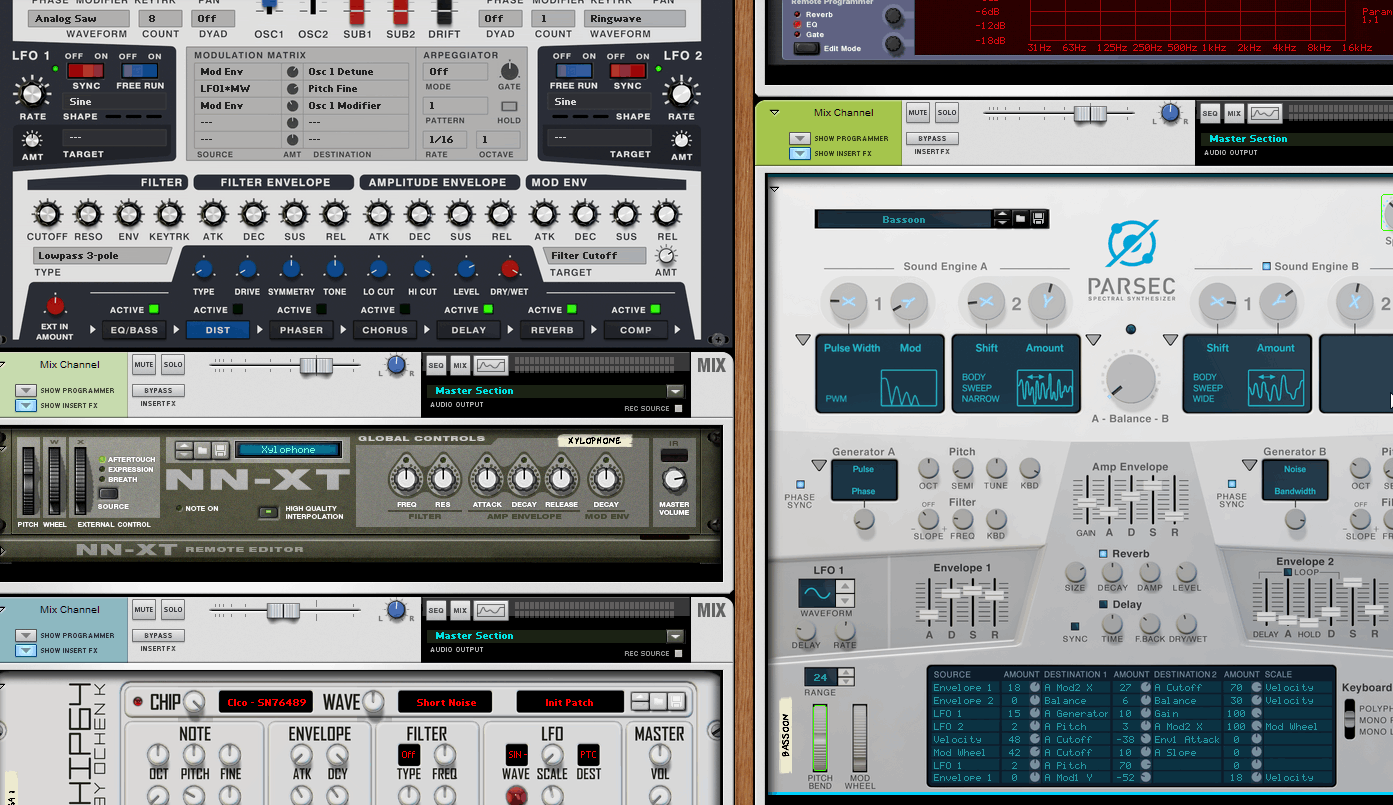The height and width of the screenshot is (805, 1393).
Task: Open Lowpass 3-pole filter type selector
Action: (103, 256)
